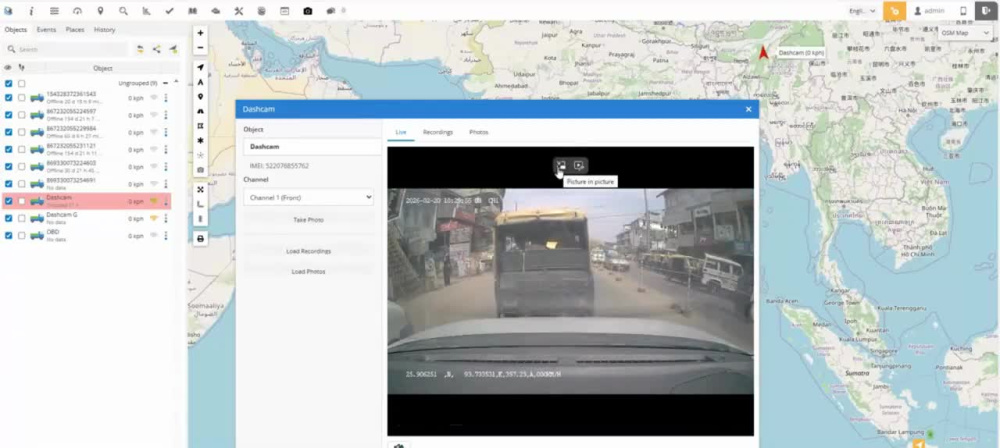Toggle the marker pin tool on map toolbar
Viewport: 1000px width, 448px height.
tap(200, 97)
